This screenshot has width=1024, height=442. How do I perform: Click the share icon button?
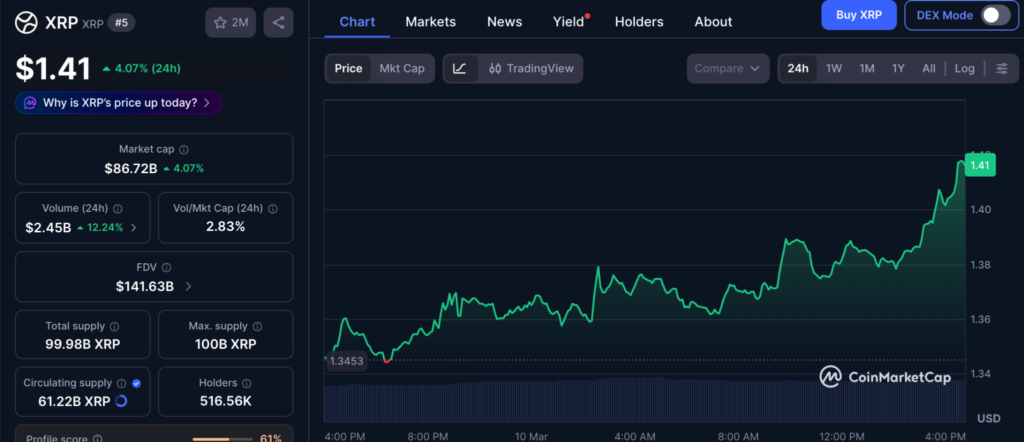click(x=278, y=22)
